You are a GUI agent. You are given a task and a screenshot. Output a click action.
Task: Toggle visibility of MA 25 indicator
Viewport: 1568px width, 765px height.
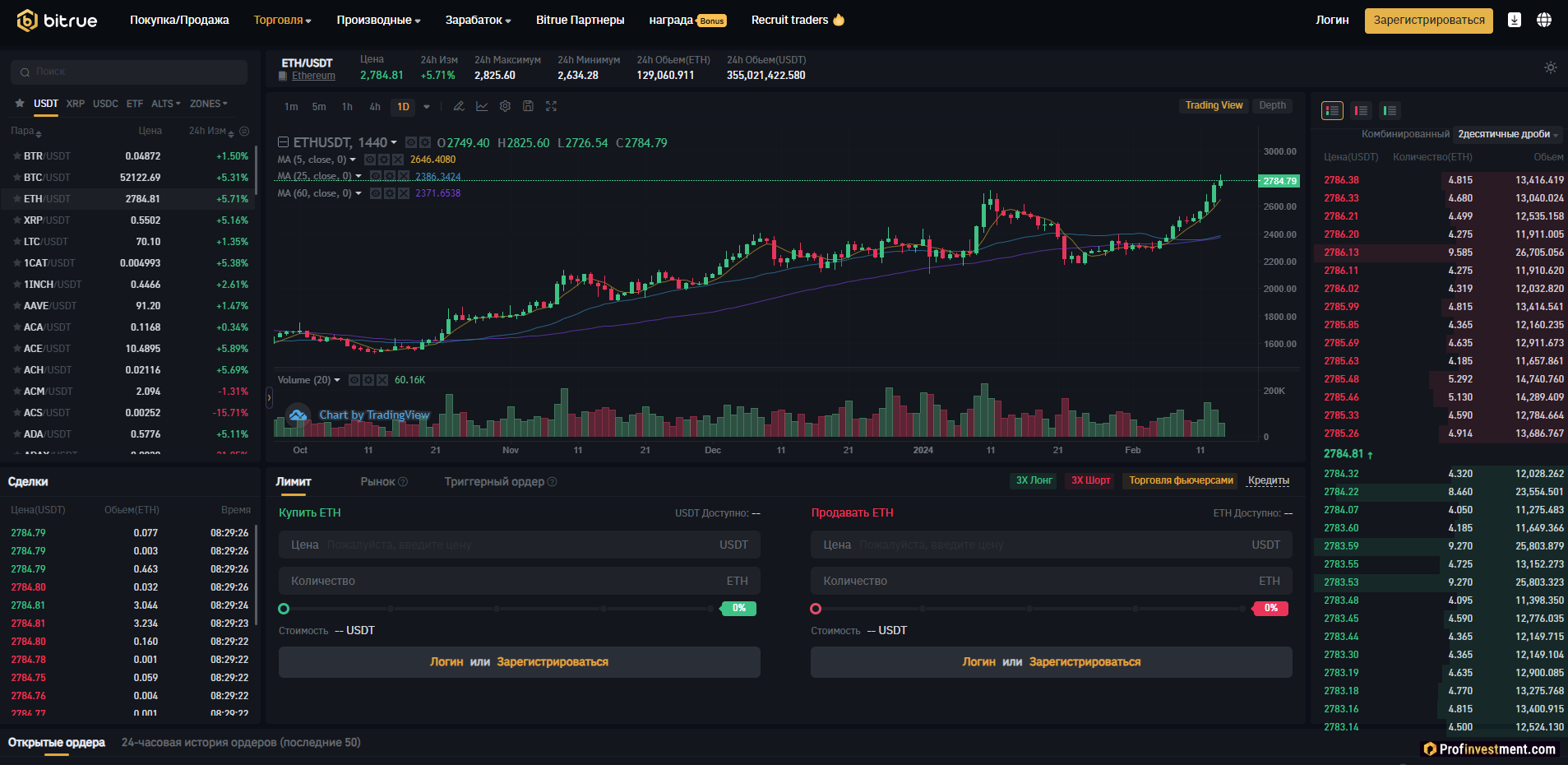(375, 176)
